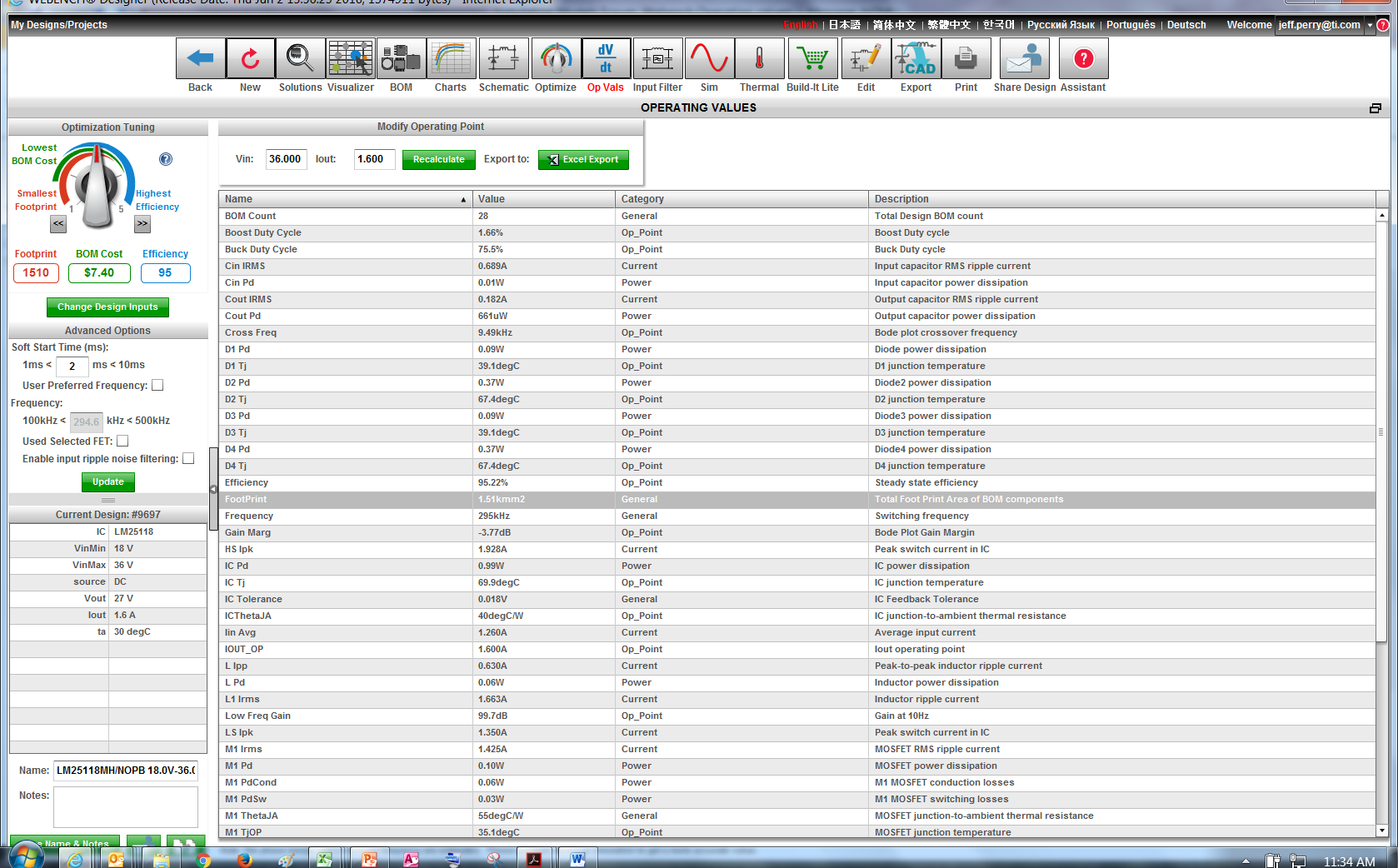Select the FootPrint row

point(796,499)
